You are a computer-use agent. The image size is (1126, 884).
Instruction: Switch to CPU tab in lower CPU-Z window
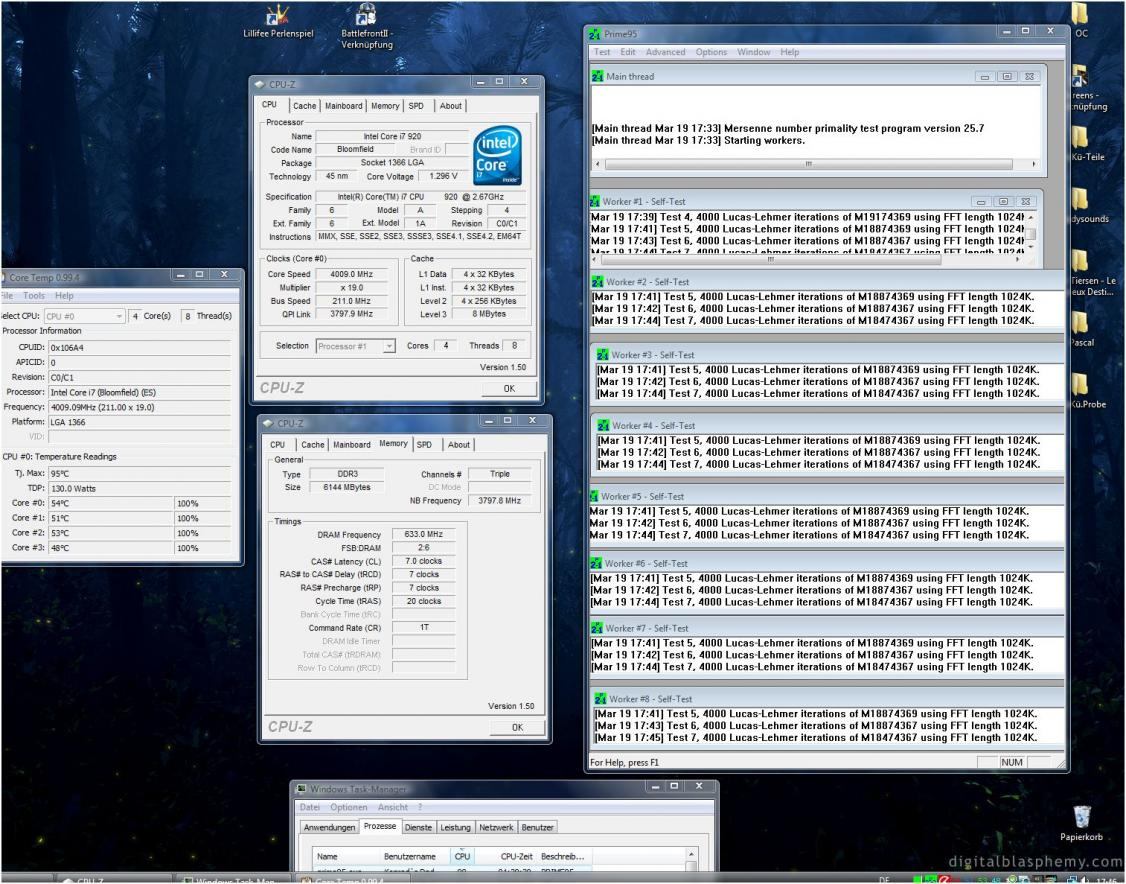coord(277,445)
